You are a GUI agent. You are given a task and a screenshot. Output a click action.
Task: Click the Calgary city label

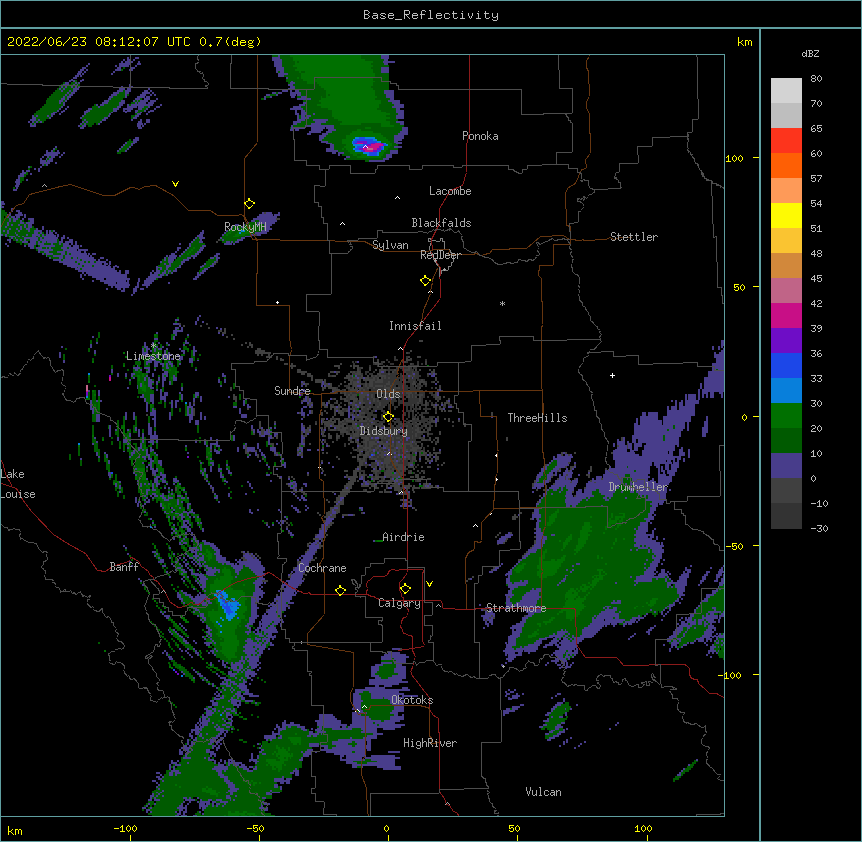tap(399, 603)
